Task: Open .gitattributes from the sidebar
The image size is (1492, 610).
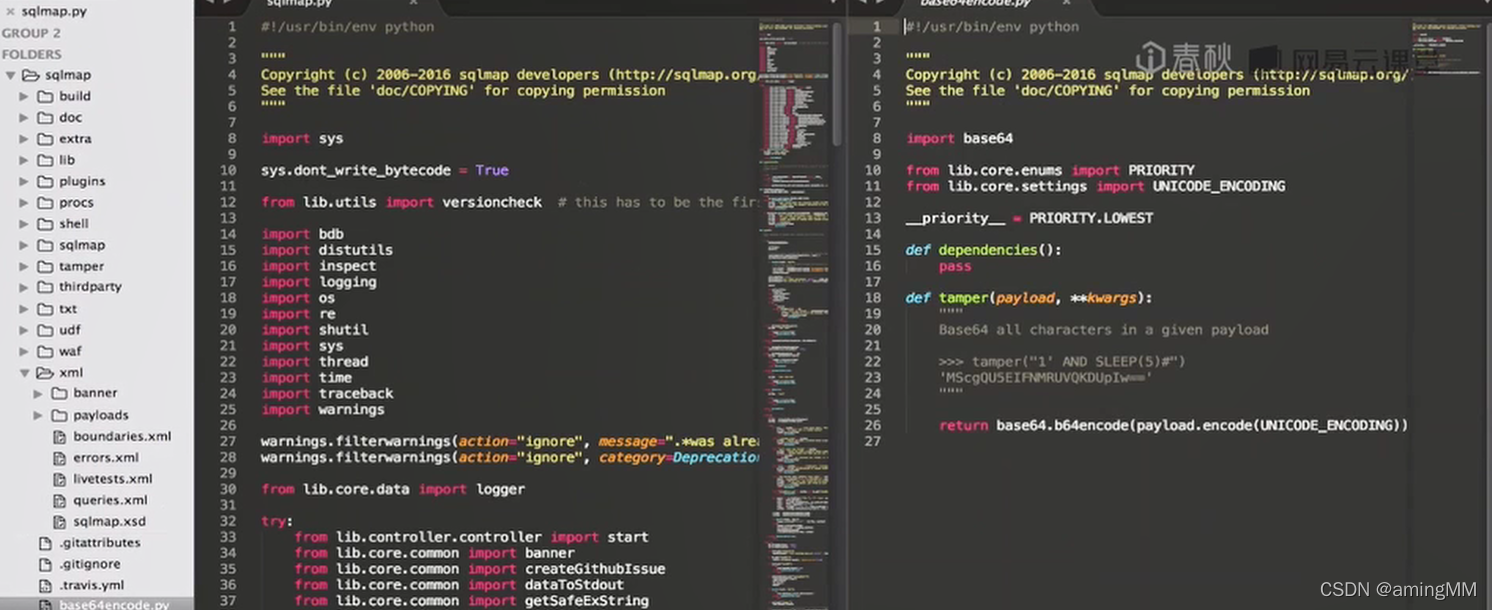Action: [100, 543]
